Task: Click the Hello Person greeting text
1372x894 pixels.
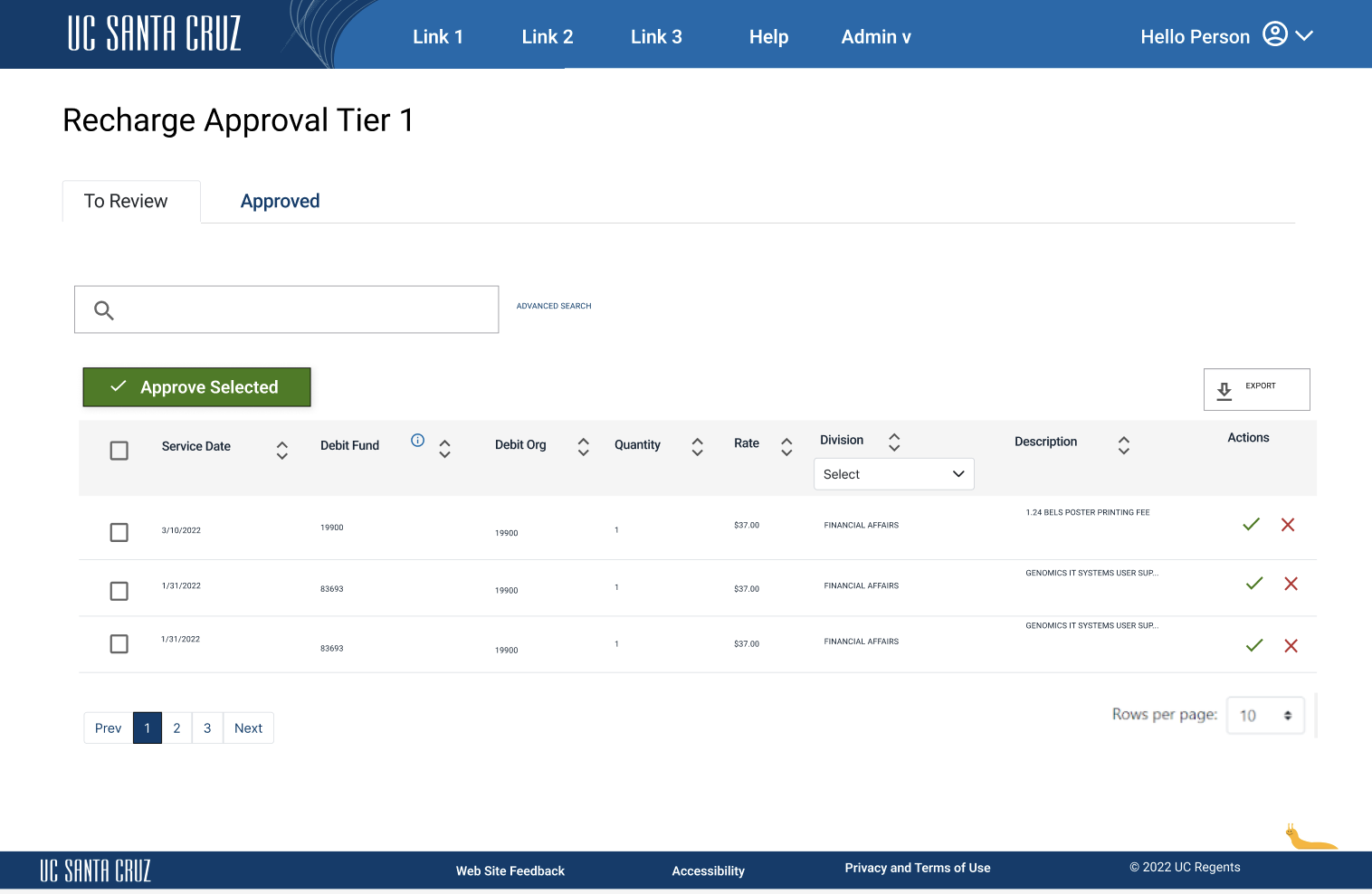Action: click(x=1195, y=37)
